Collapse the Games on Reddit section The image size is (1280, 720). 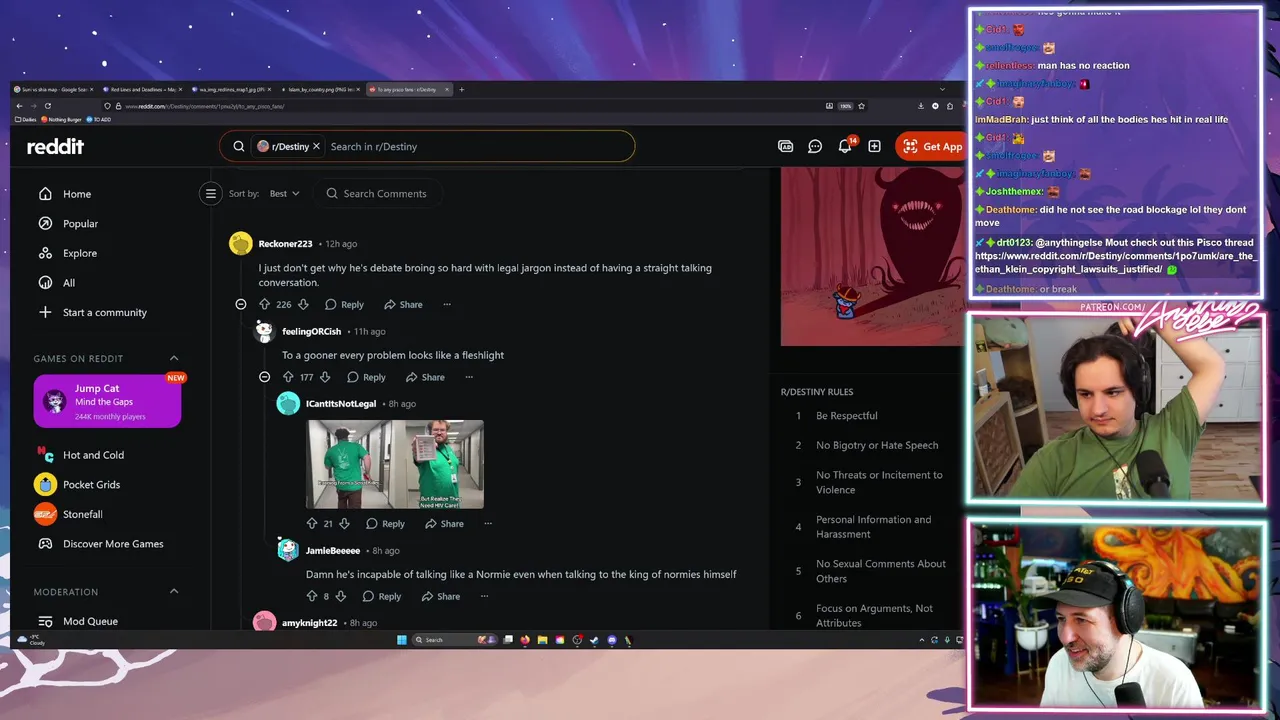point(174,358)
